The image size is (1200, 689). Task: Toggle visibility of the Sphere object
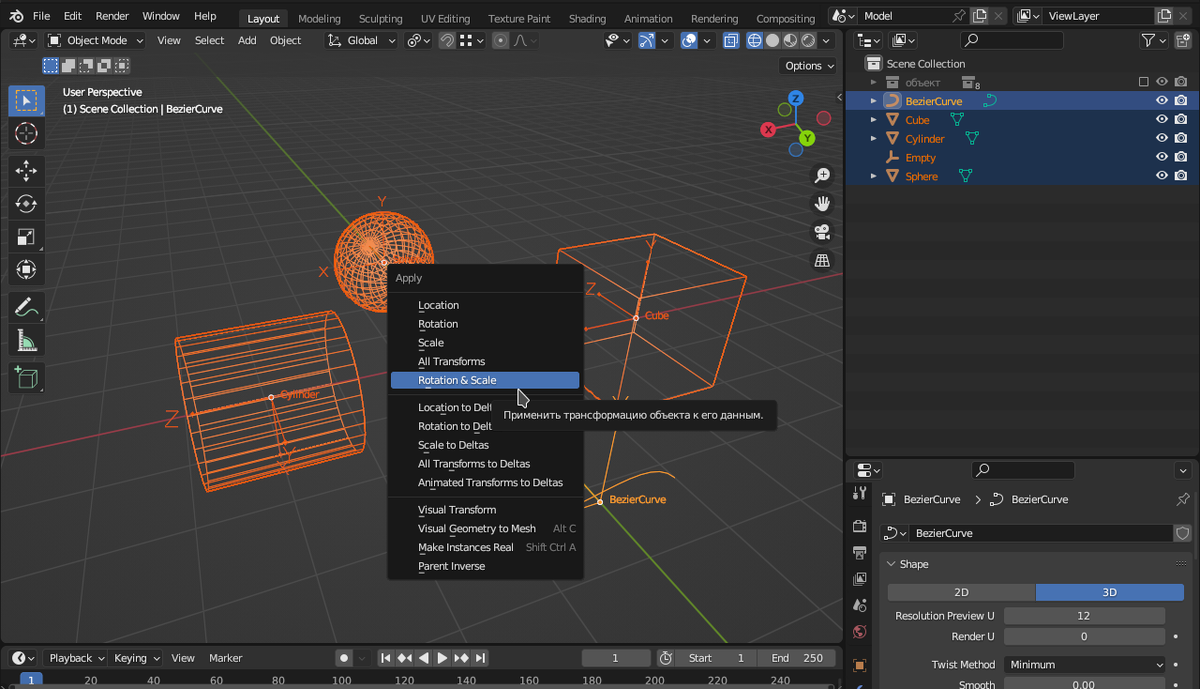(x=1162, y=176)
